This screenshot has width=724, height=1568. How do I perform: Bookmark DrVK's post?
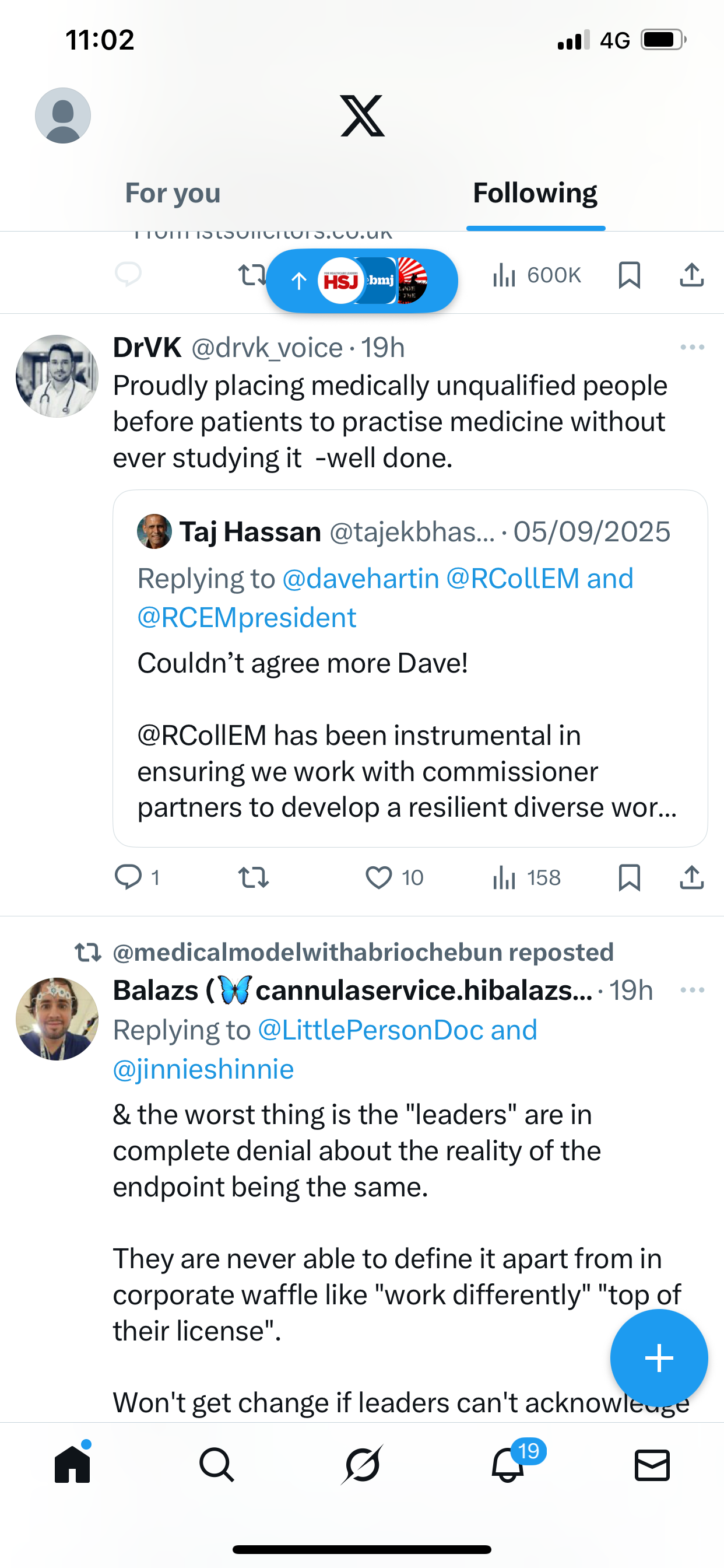(x=629, y=878)
